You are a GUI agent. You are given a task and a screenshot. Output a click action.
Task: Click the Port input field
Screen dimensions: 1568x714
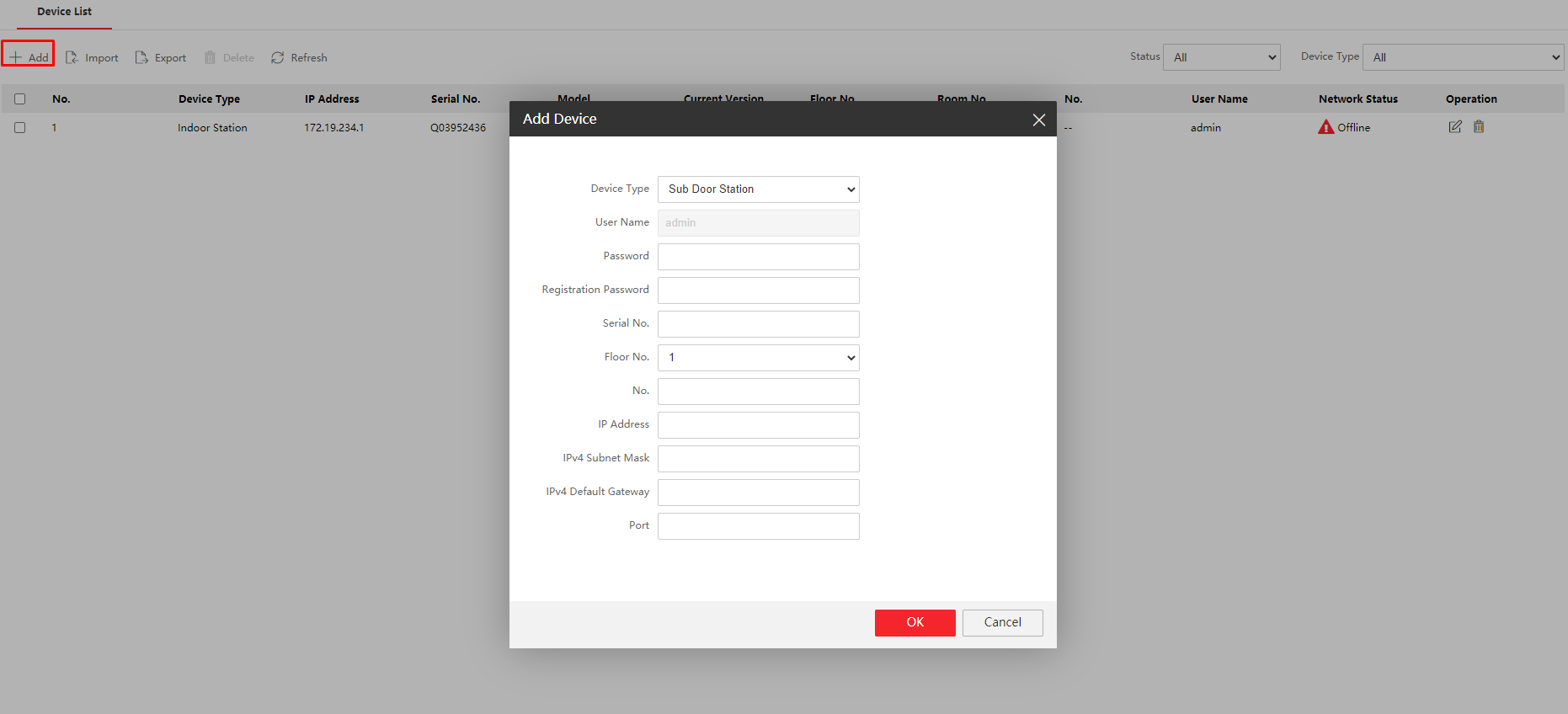pos(759,526)
